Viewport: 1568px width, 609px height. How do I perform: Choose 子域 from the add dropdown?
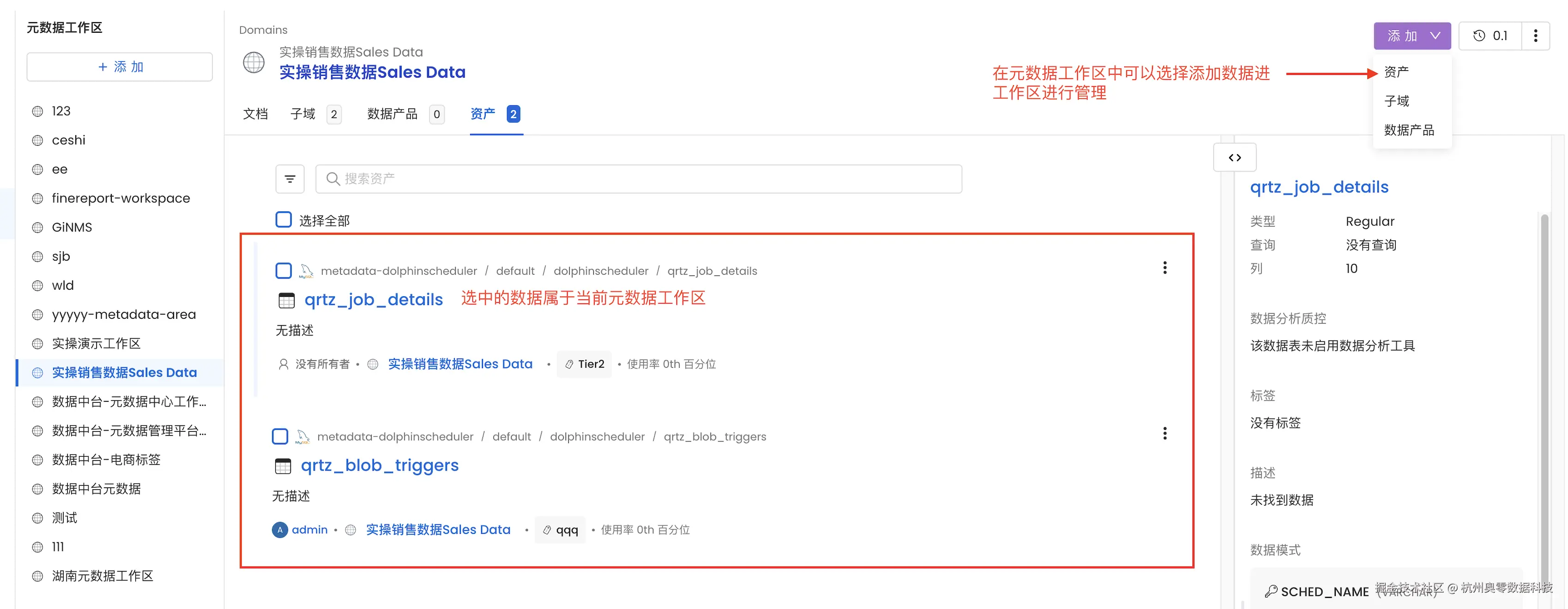point(1396,101)
